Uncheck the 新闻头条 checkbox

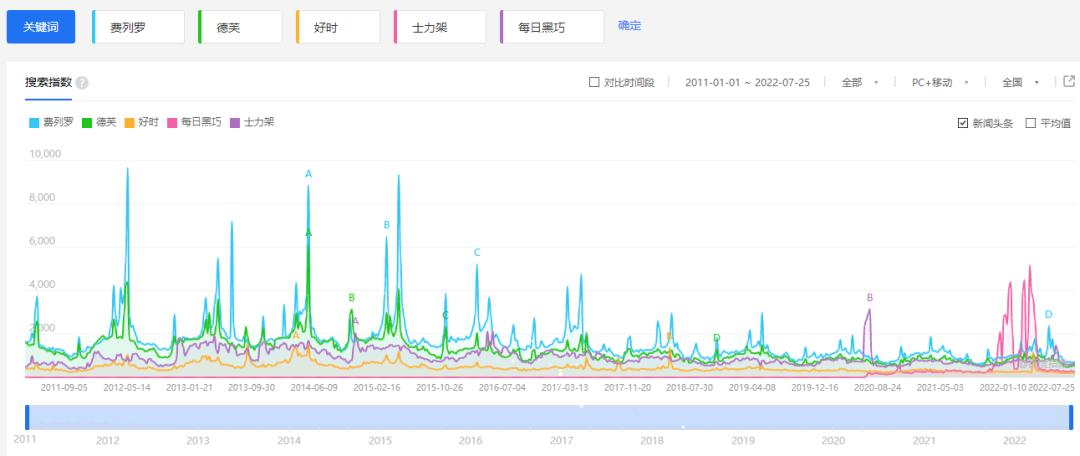[963, 123]
